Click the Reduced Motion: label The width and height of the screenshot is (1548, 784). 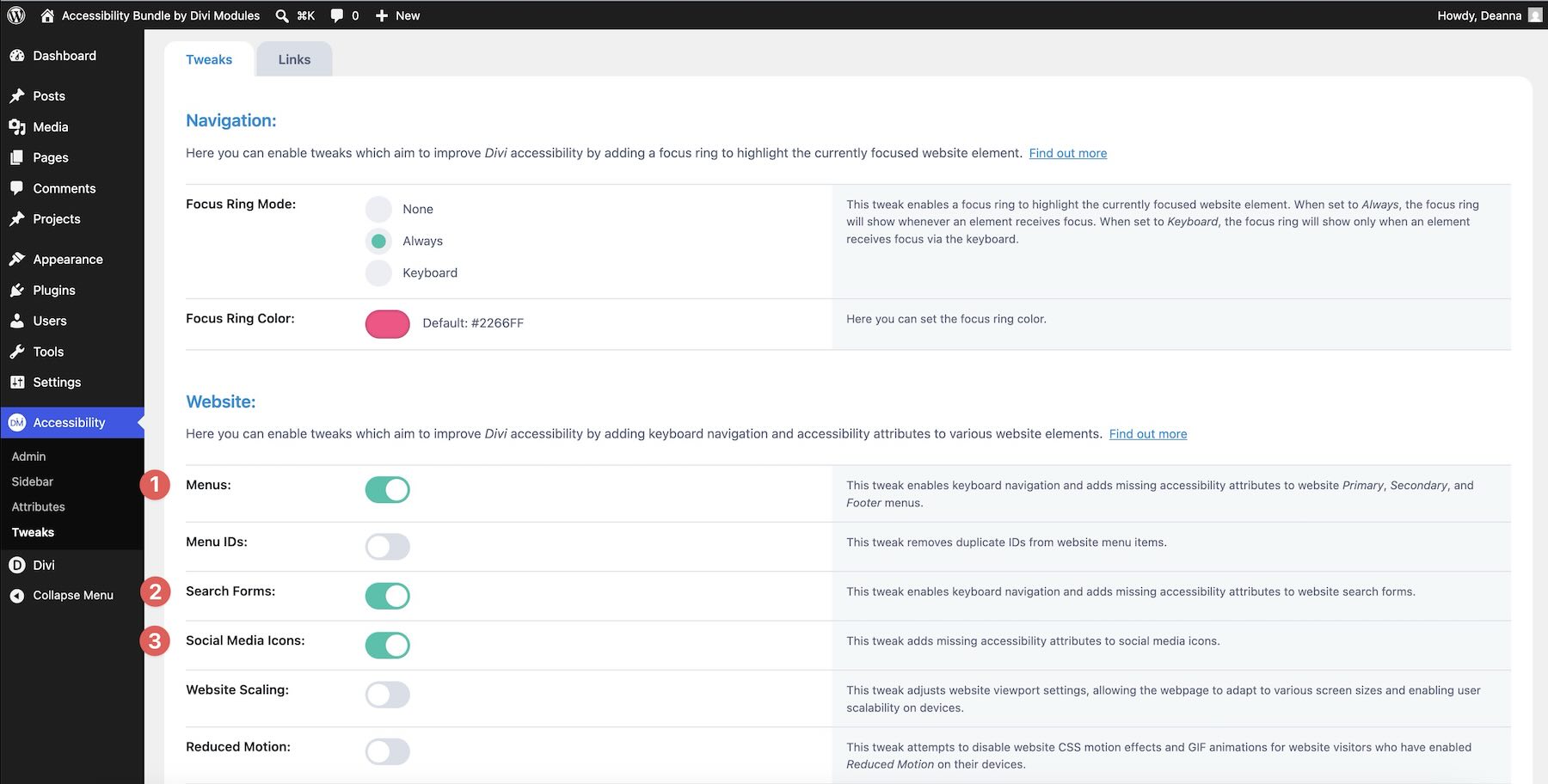[238, 747]
